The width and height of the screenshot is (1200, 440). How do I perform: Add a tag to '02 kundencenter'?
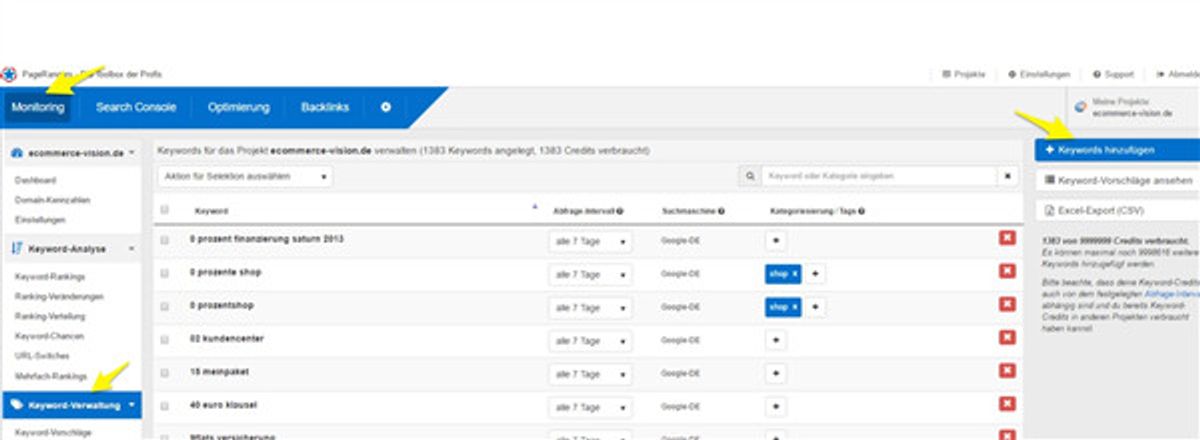pyautogui.click(x=775, y=340)
